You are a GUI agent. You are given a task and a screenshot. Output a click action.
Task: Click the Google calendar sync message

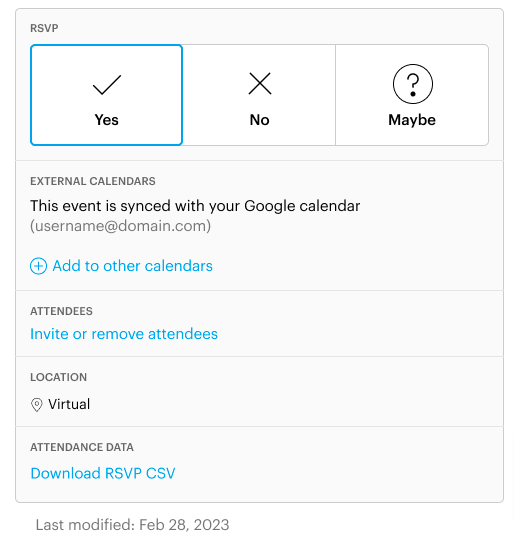point(195,206)
